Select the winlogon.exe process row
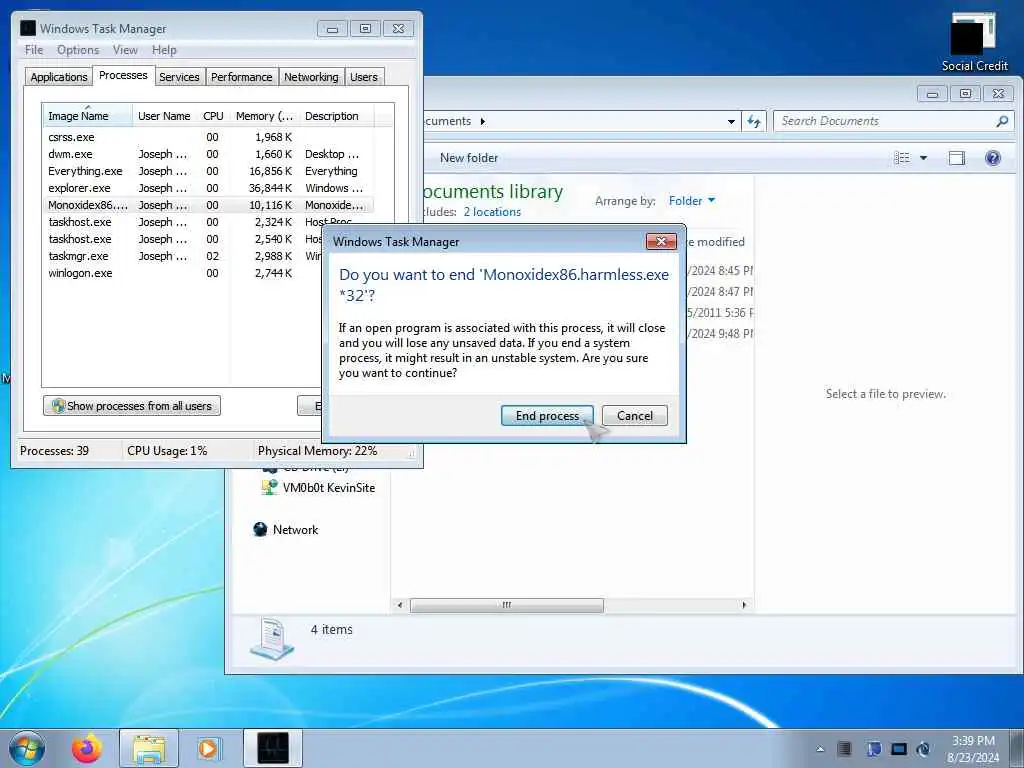The width and height of the screenshot is (1024, 768). 183,273
